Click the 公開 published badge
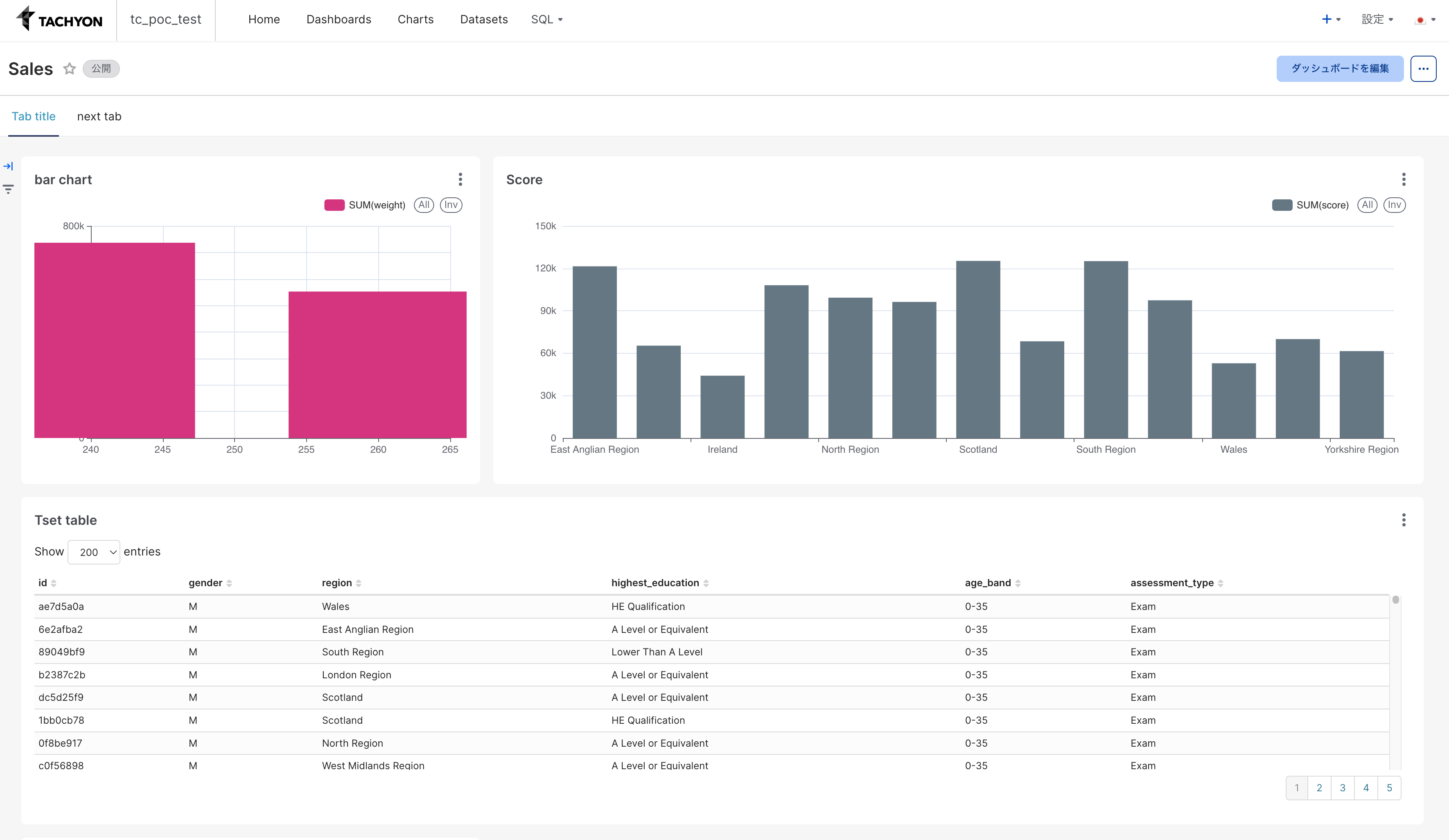Screen dimensions: 1449x840 pyautogui.click(x=101, y=68)
